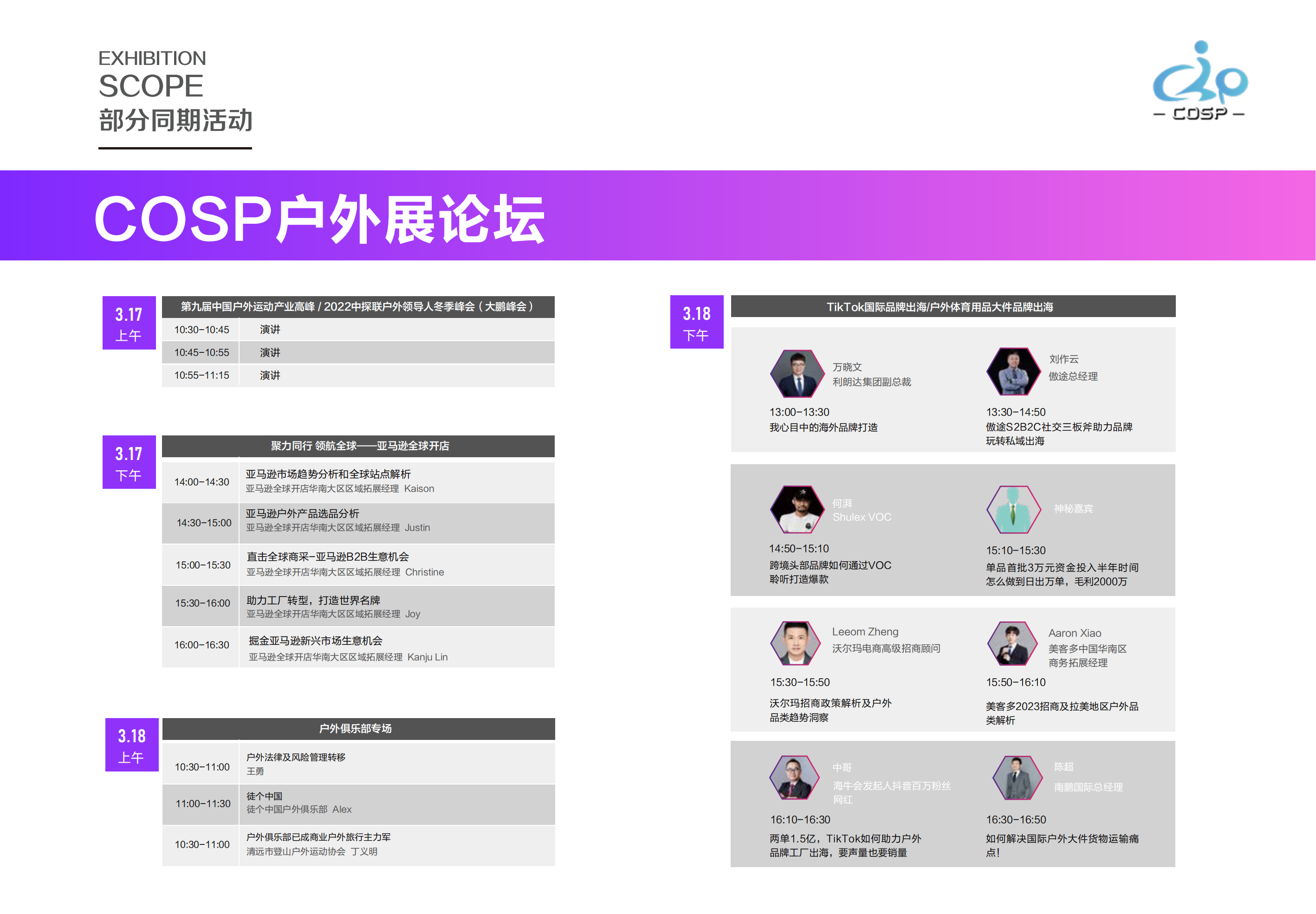1316x914 pixels.
Task: Select 助力工厂转型，打造世界名牌 title
Action: coord(313,600)
